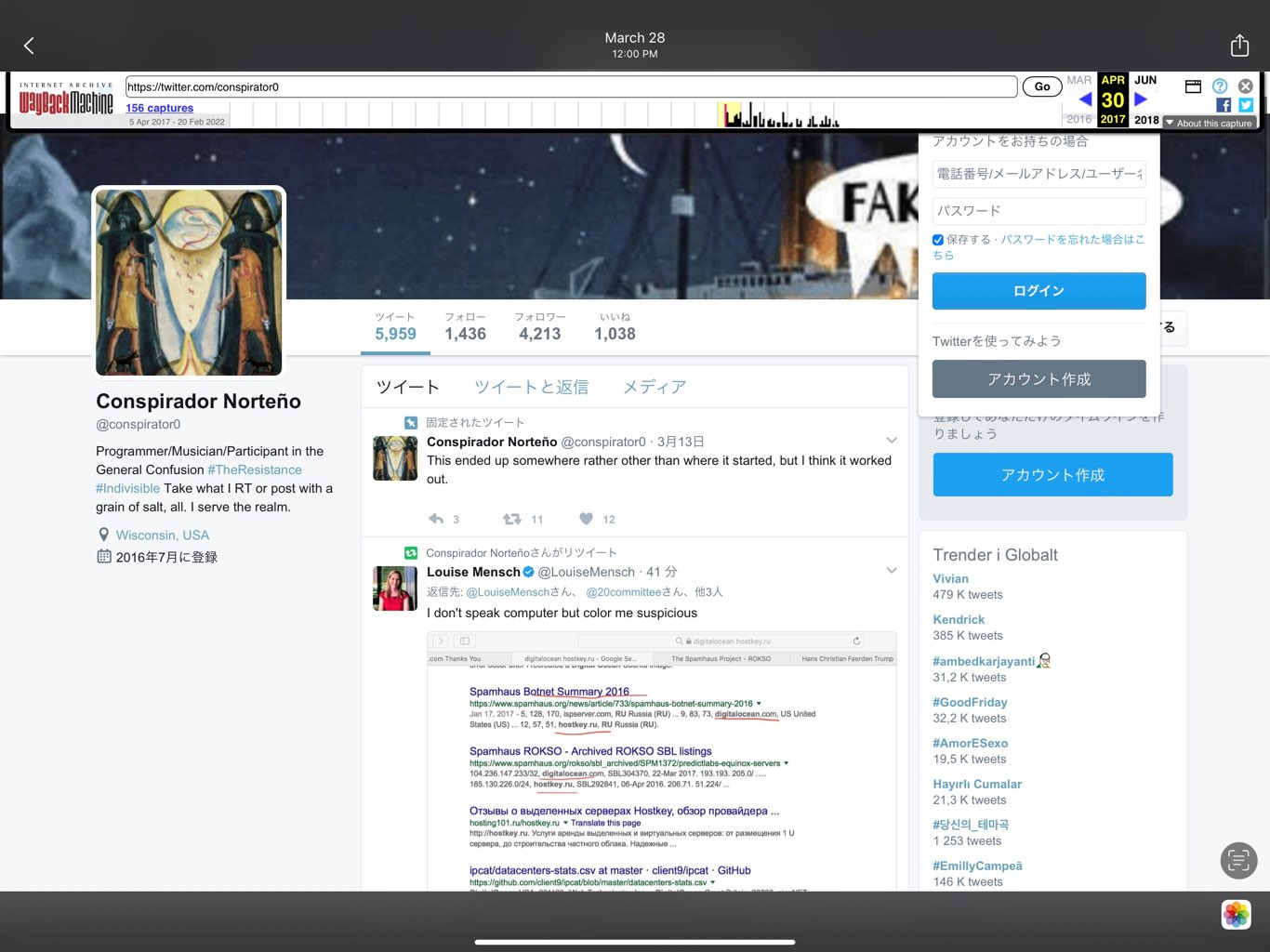Click the #TheResistance hashtag

255,469
